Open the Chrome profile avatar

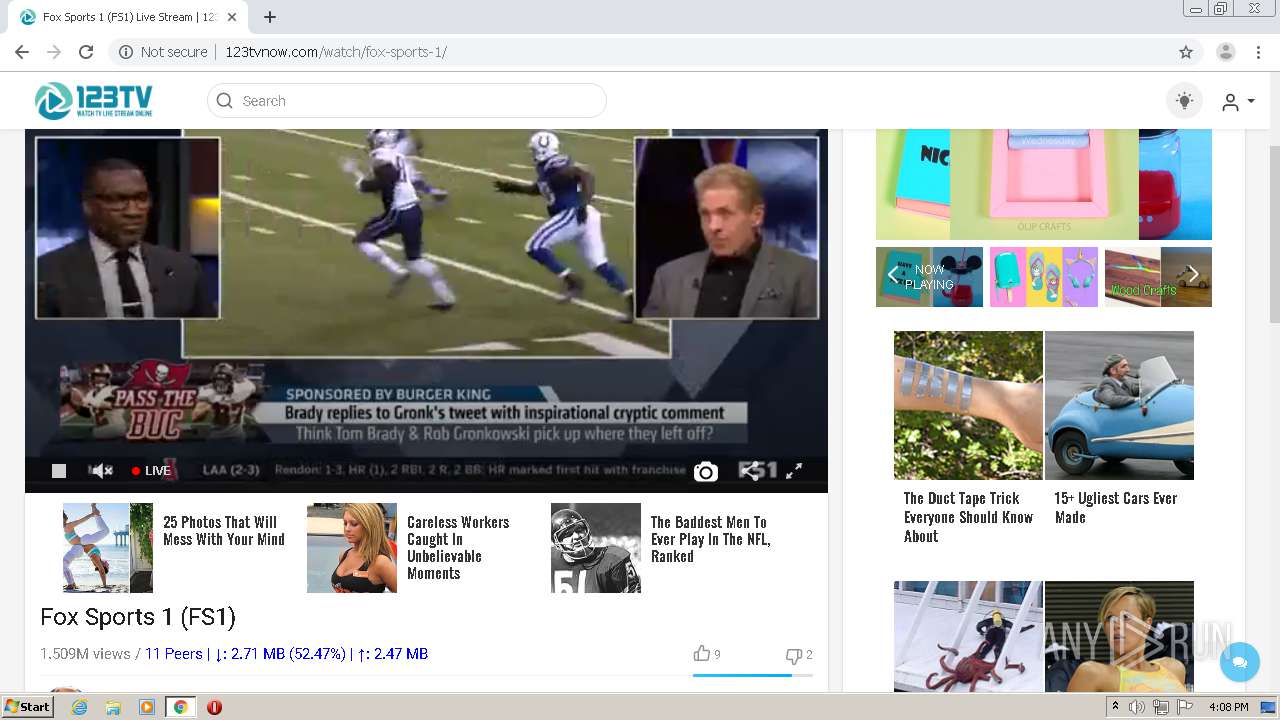[1225, 52]
